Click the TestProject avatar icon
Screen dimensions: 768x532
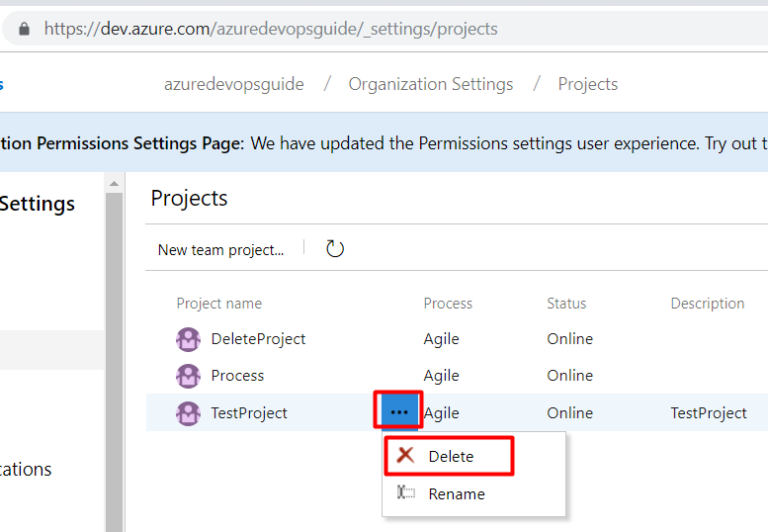[188, 413]
